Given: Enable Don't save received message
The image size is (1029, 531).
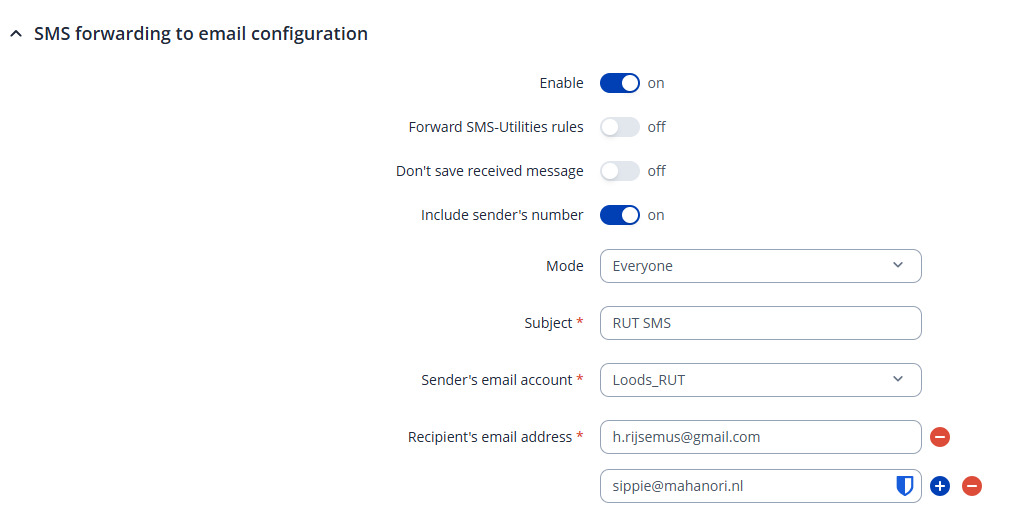Looking at the screenshot, I should pyautogui.click(x=619, y=171).
